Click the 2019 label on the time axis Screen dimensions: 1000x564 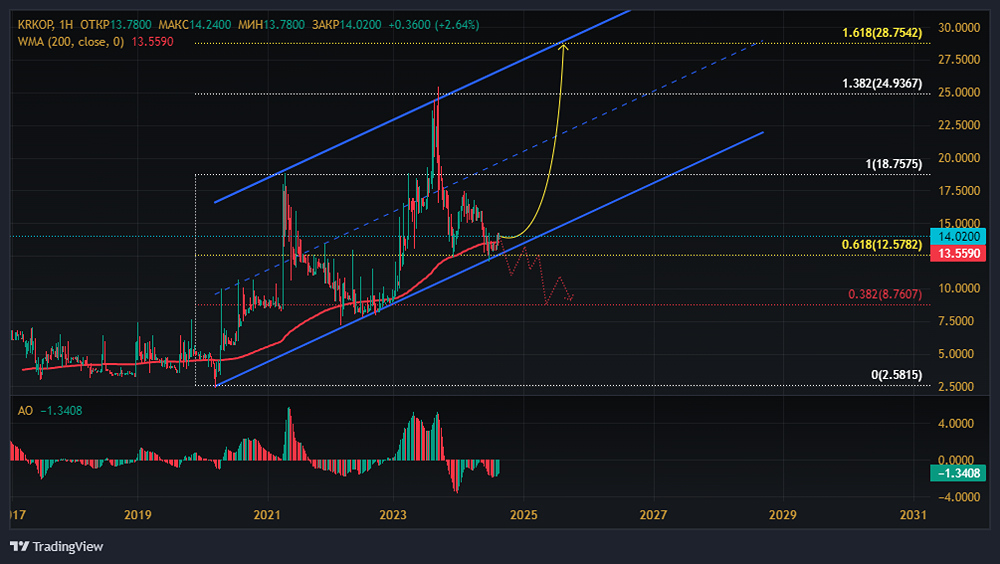[137, 515]
